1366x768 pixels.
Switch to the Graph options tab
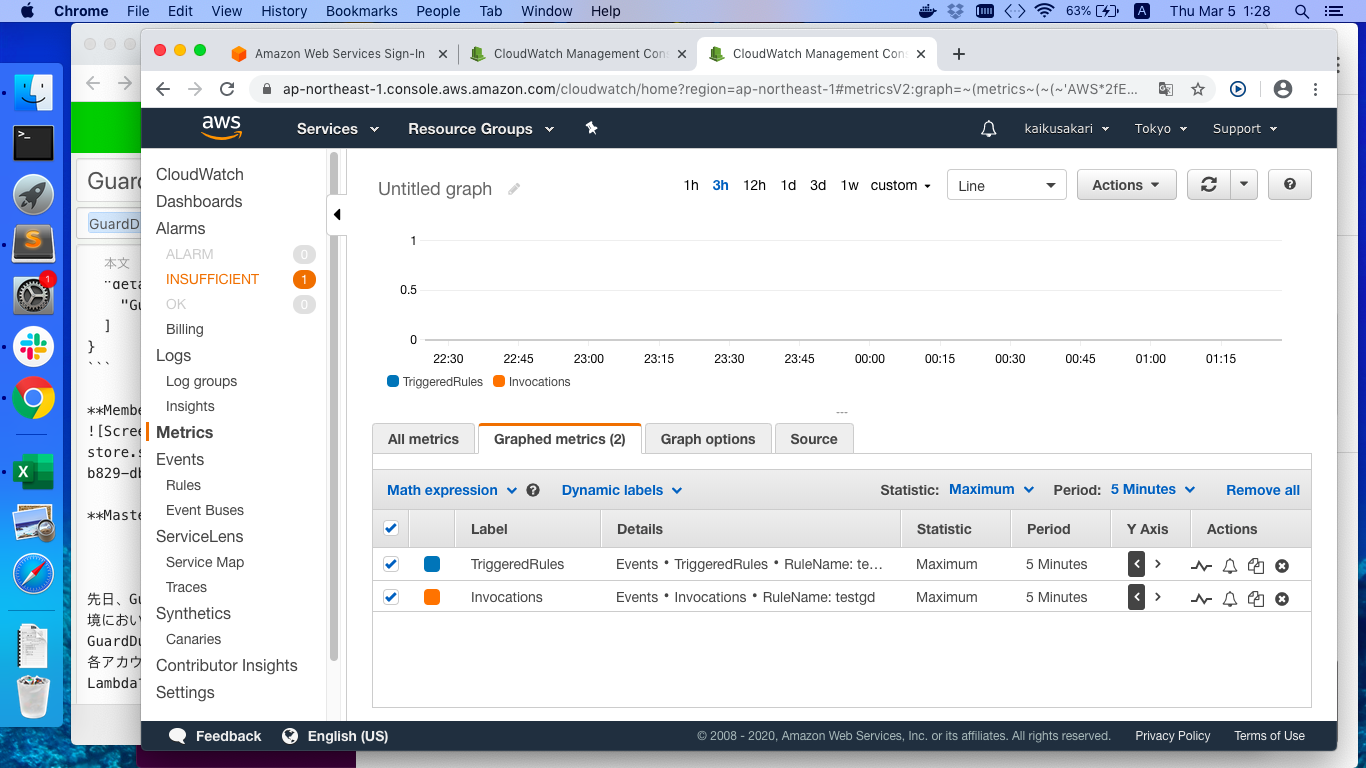[x=708, y=439]
